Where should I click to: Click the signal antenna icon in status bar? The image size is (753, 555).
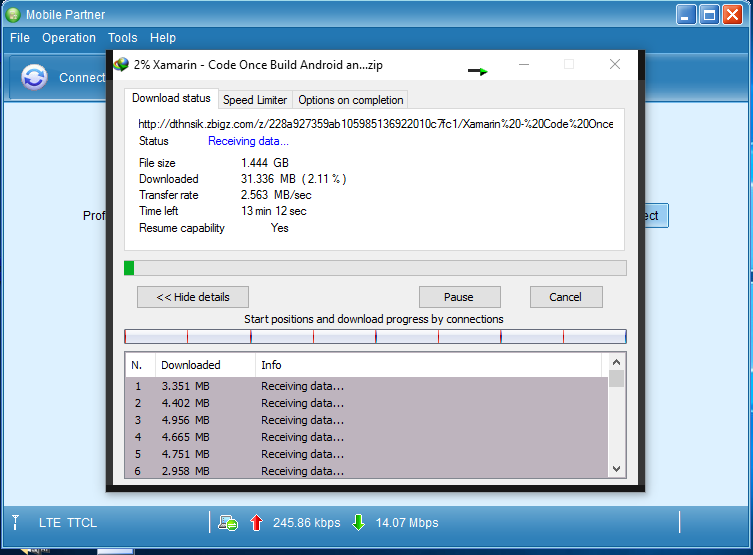[x=15, y=522]
